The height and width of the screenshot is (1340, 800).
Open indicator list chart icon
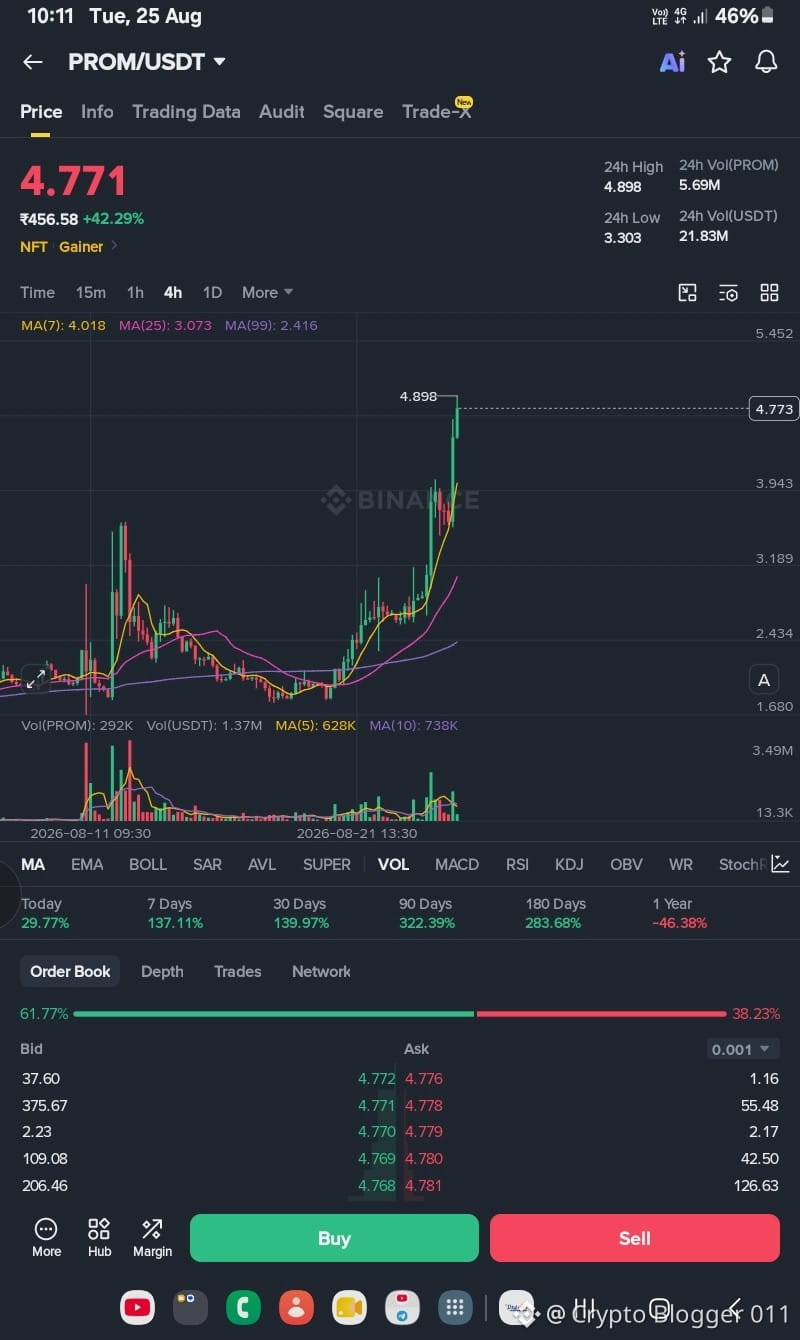pyautogui.click(x=780, y=864)
